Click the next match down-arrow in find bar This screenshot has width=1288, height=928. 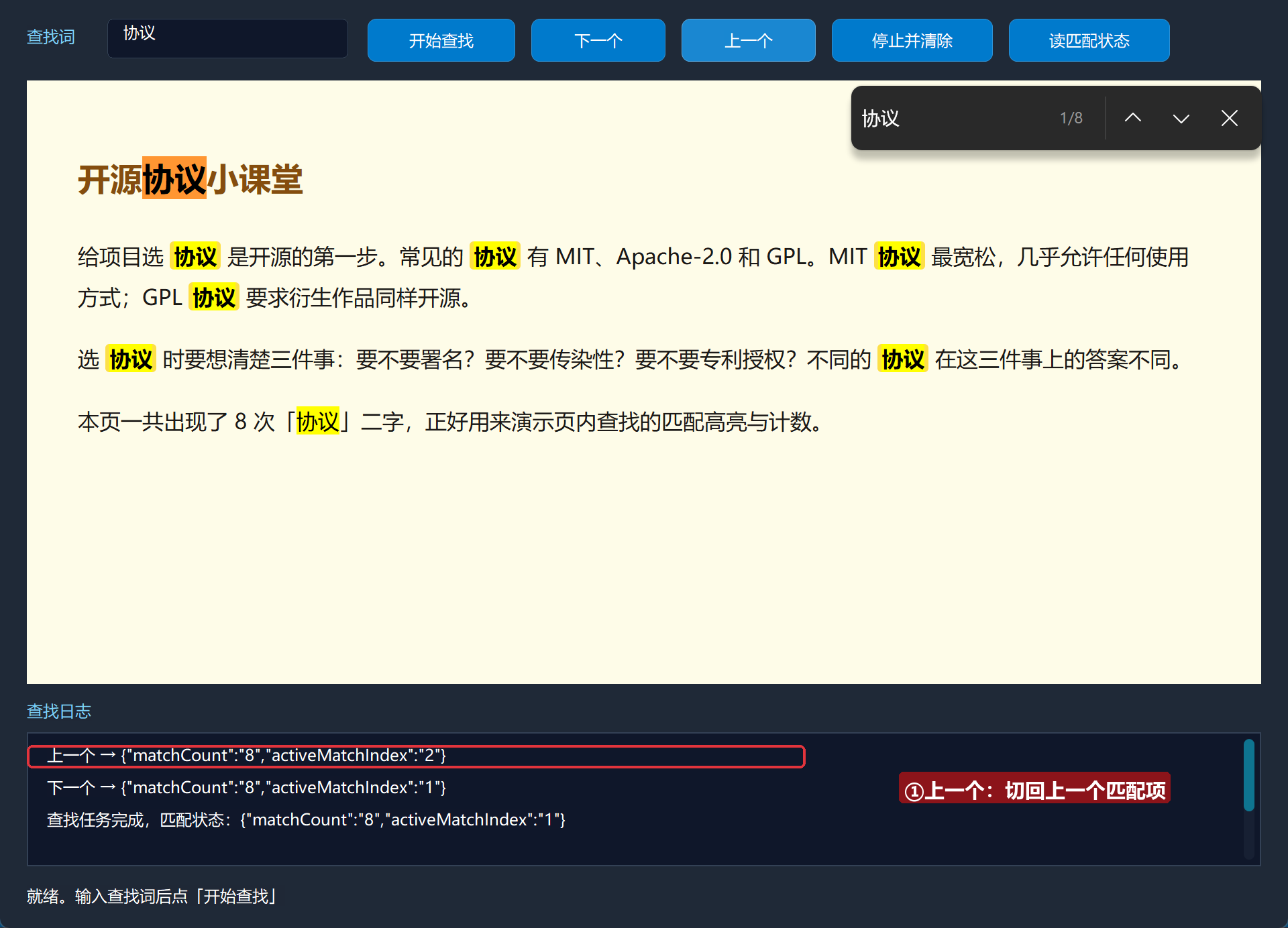[1181, 118]
